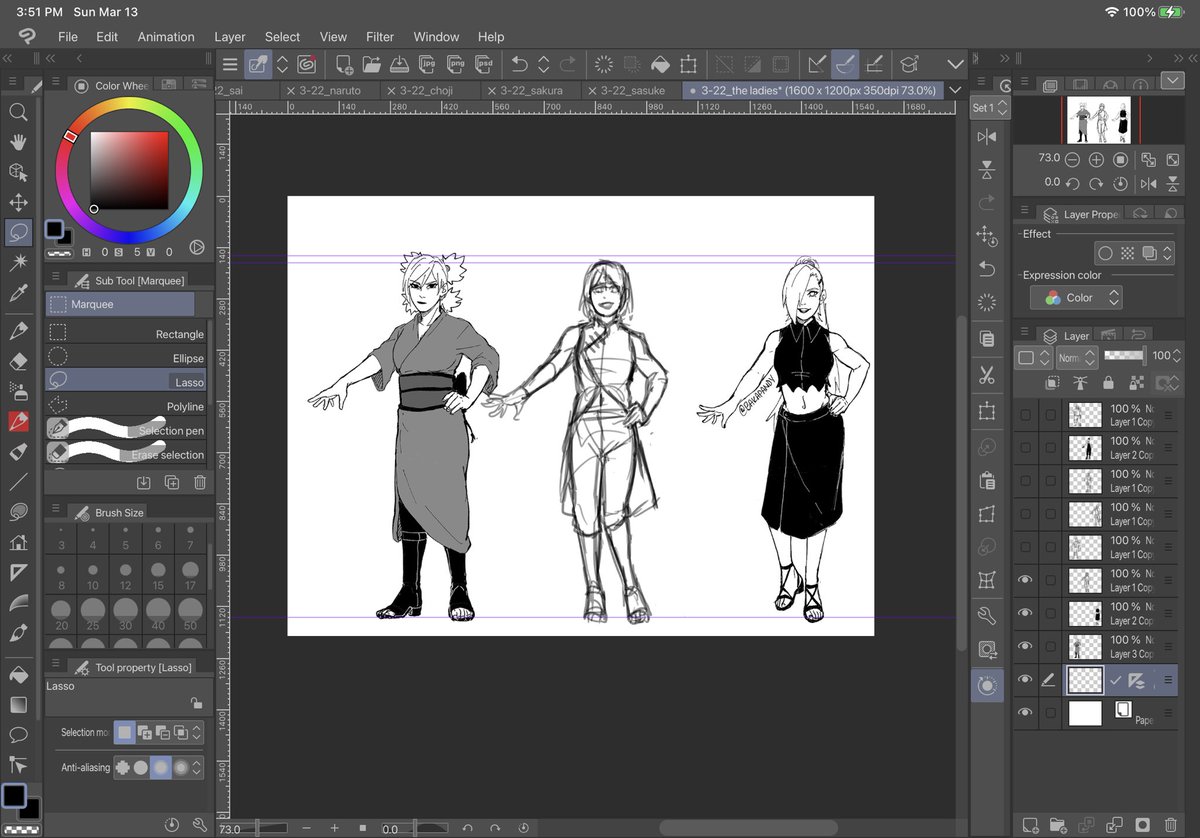This screenshot has width=1200, height=838.
Task: Open the palette color dropdown in Layer panel
Action: 1034,357
